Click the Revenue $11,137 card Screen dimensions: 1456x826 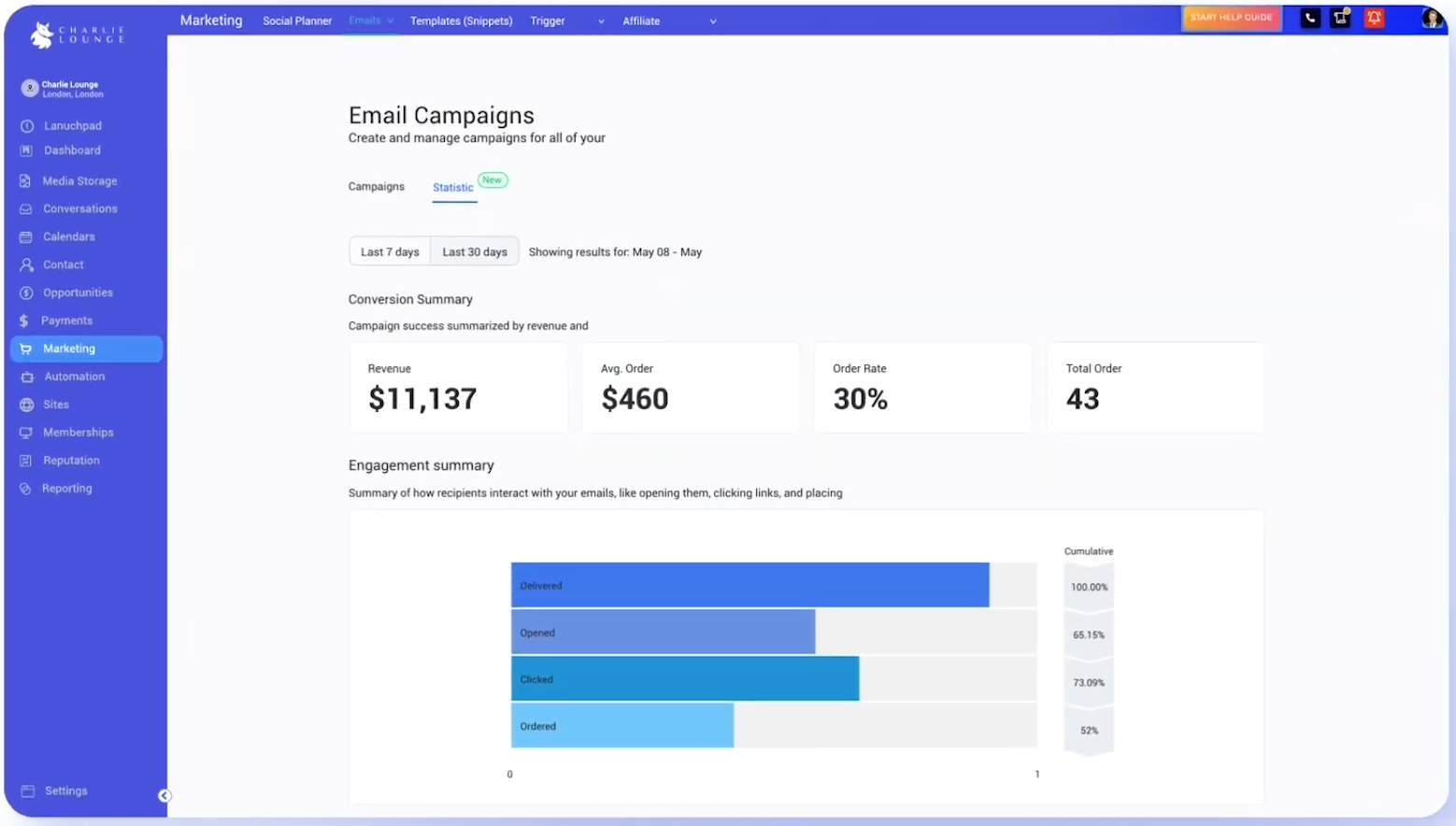tap(459, 388)
